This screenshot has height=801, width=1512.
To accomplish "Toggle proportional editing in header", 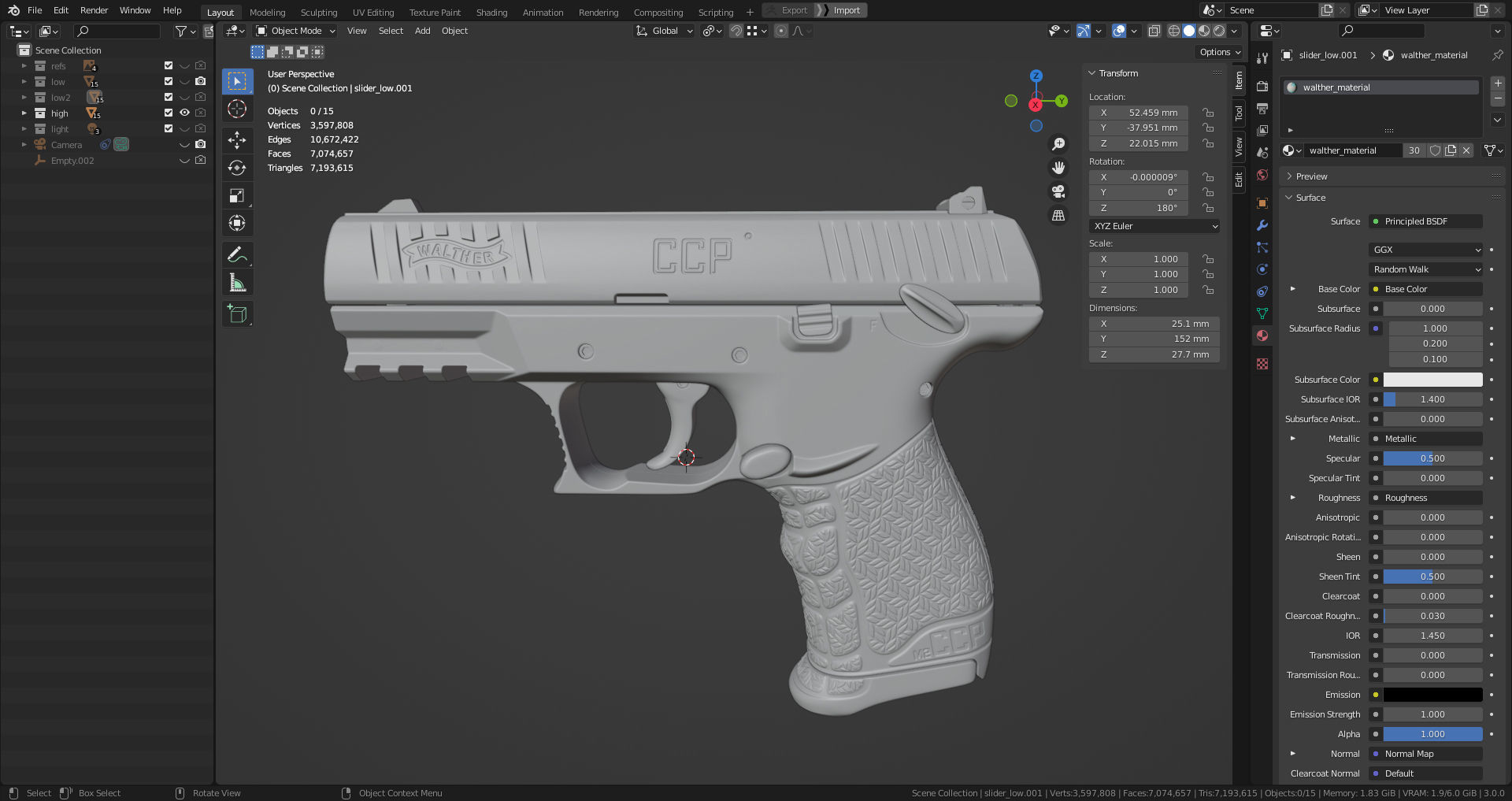I will pos(780,31).
